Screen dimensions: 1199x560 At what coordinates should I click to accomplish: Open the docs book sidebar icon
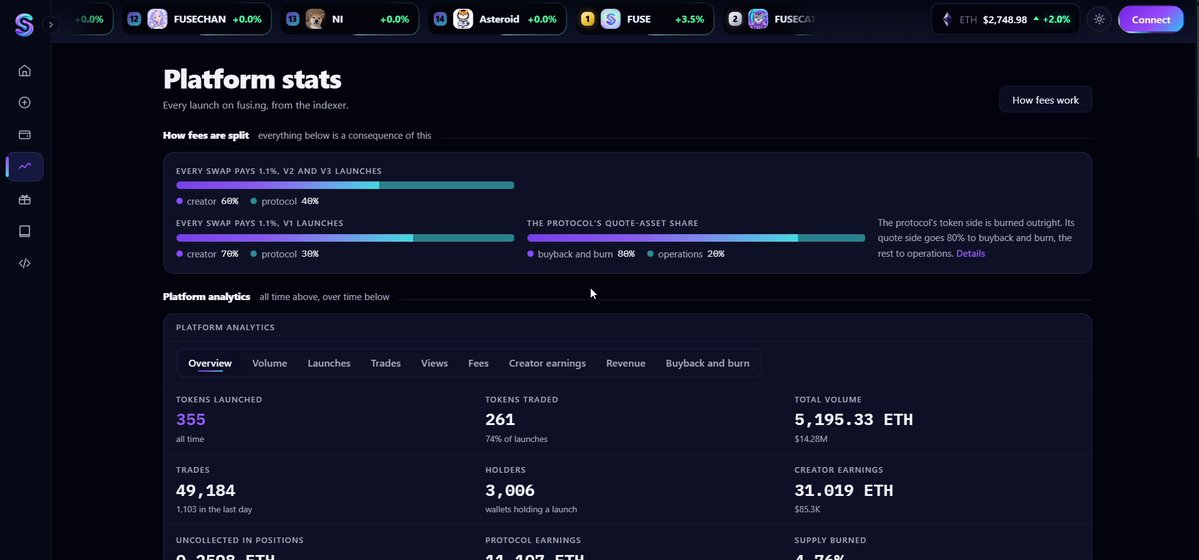[x=24, y=231]
